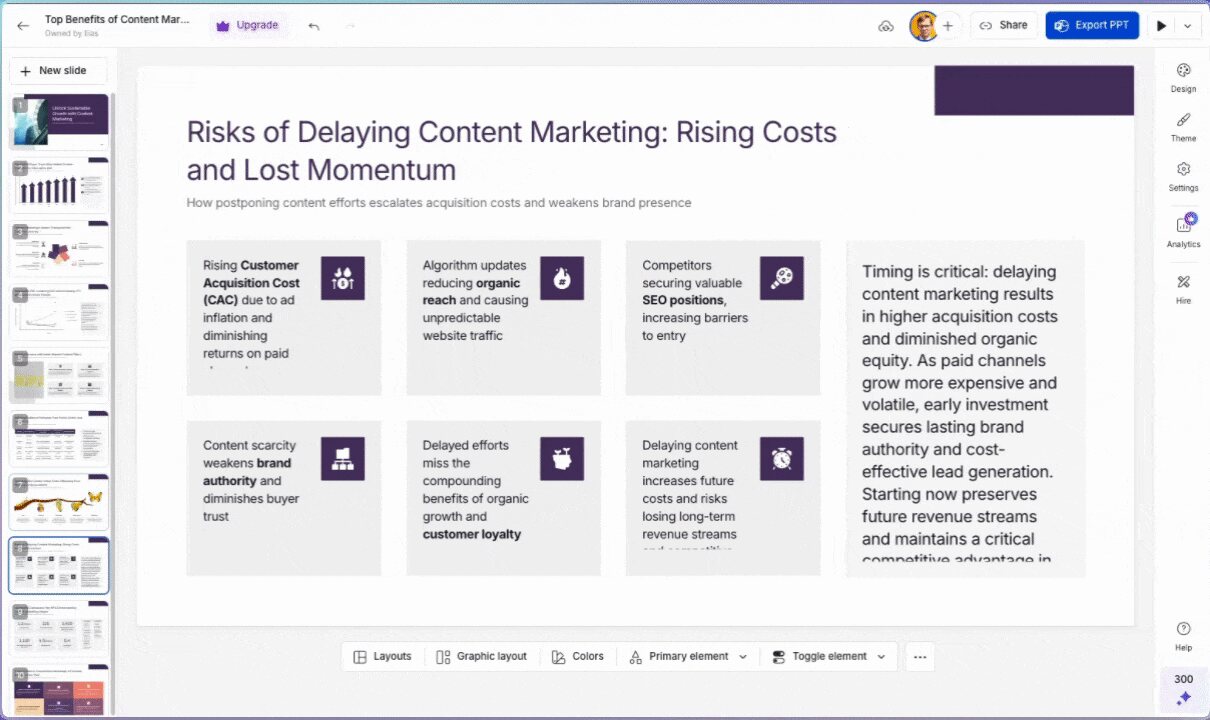Add a New slide
This screenshot has width=1210, height=720.
click(x=58, y=71)
